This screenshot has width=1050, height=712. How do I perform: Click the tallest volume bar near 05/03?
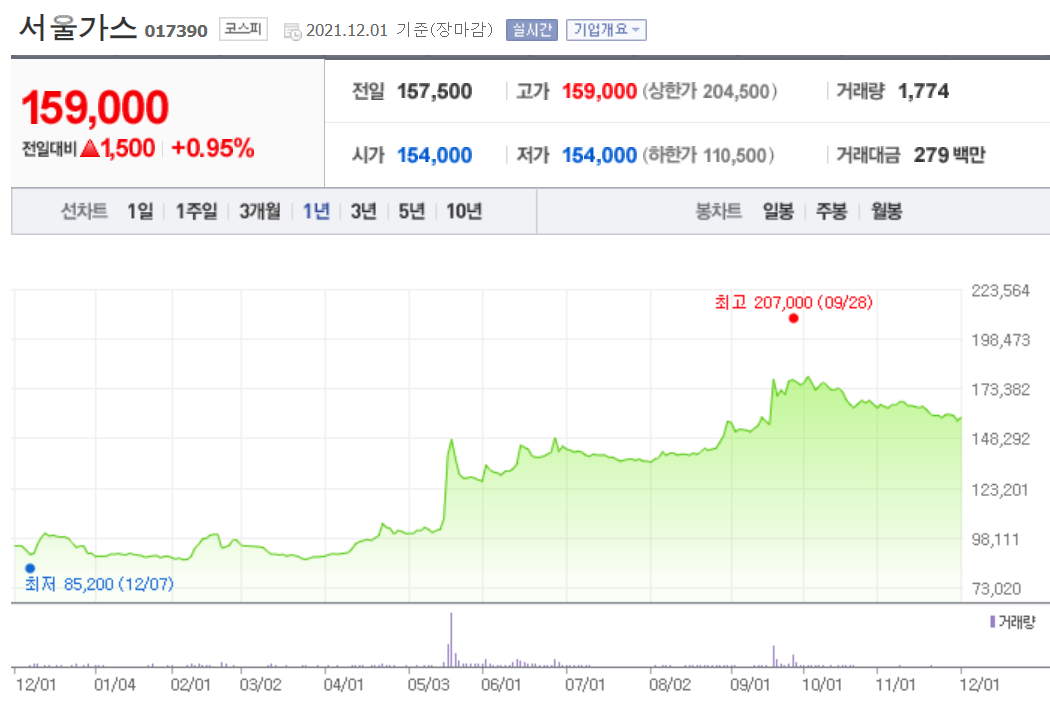pyautogui.click(x=451, y=640)
